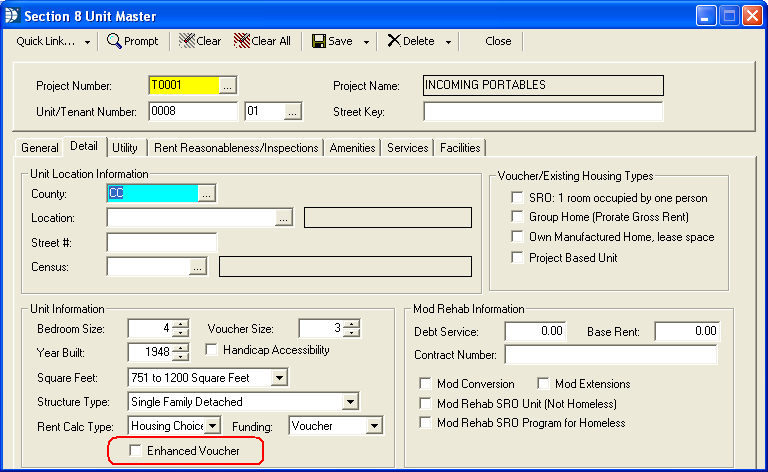The height and width of the screenshot is (472, 768).
Task: Open the Structure Type dropdown
Action: [350, 402]
